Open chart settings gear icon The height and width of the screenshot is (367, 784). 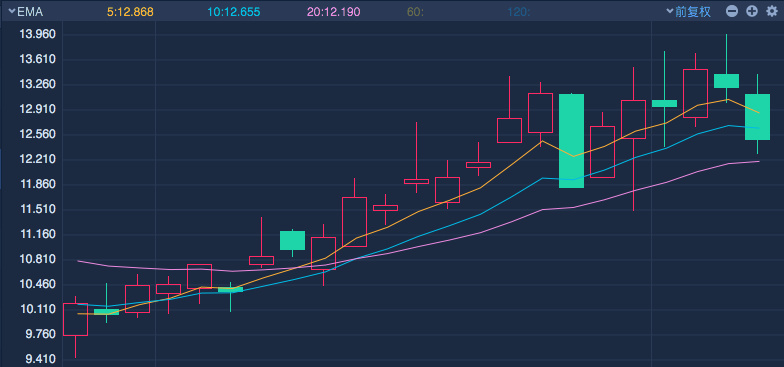point(772,12)
